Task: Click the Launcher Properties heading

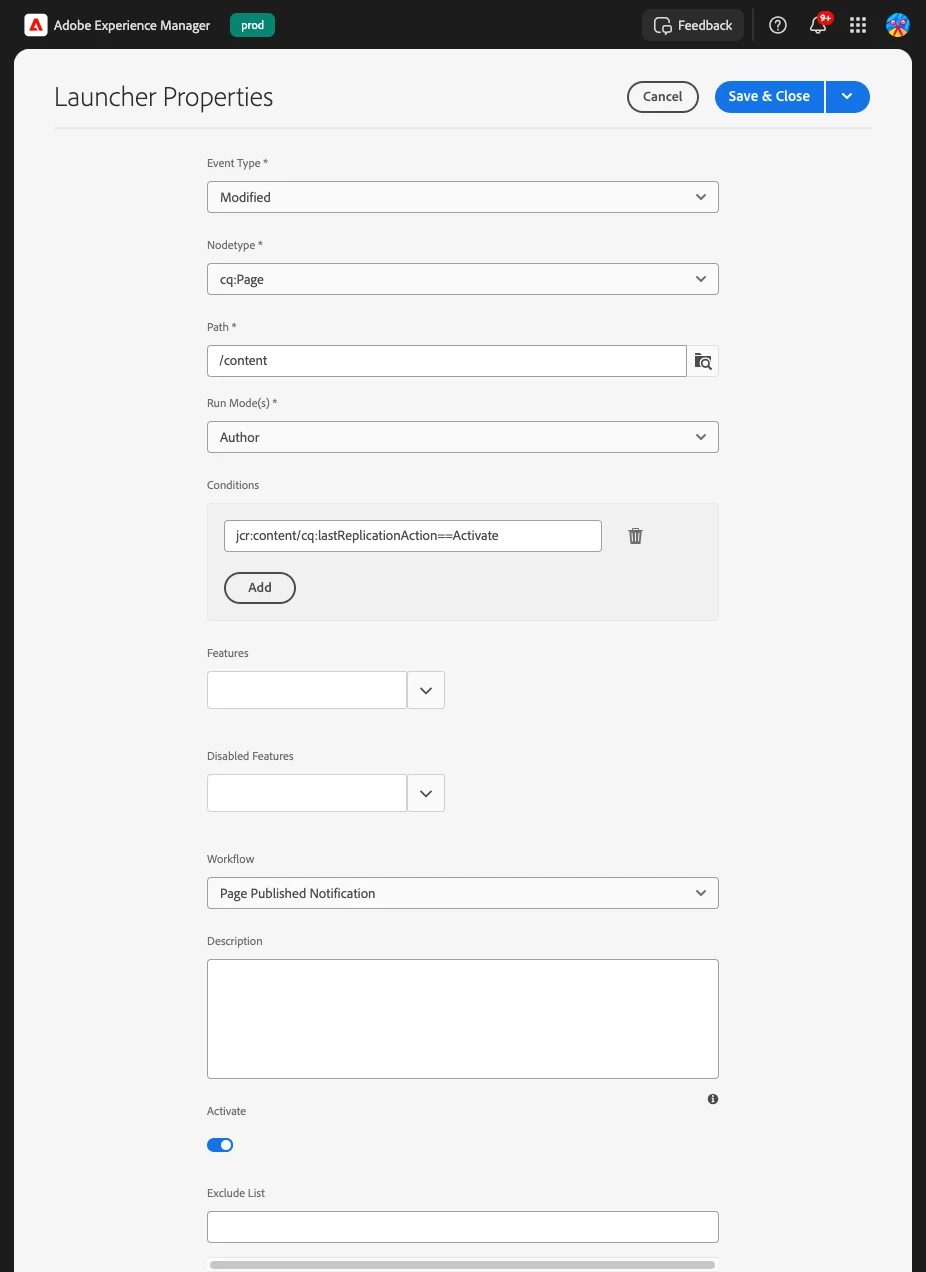Action: point(164,97)
